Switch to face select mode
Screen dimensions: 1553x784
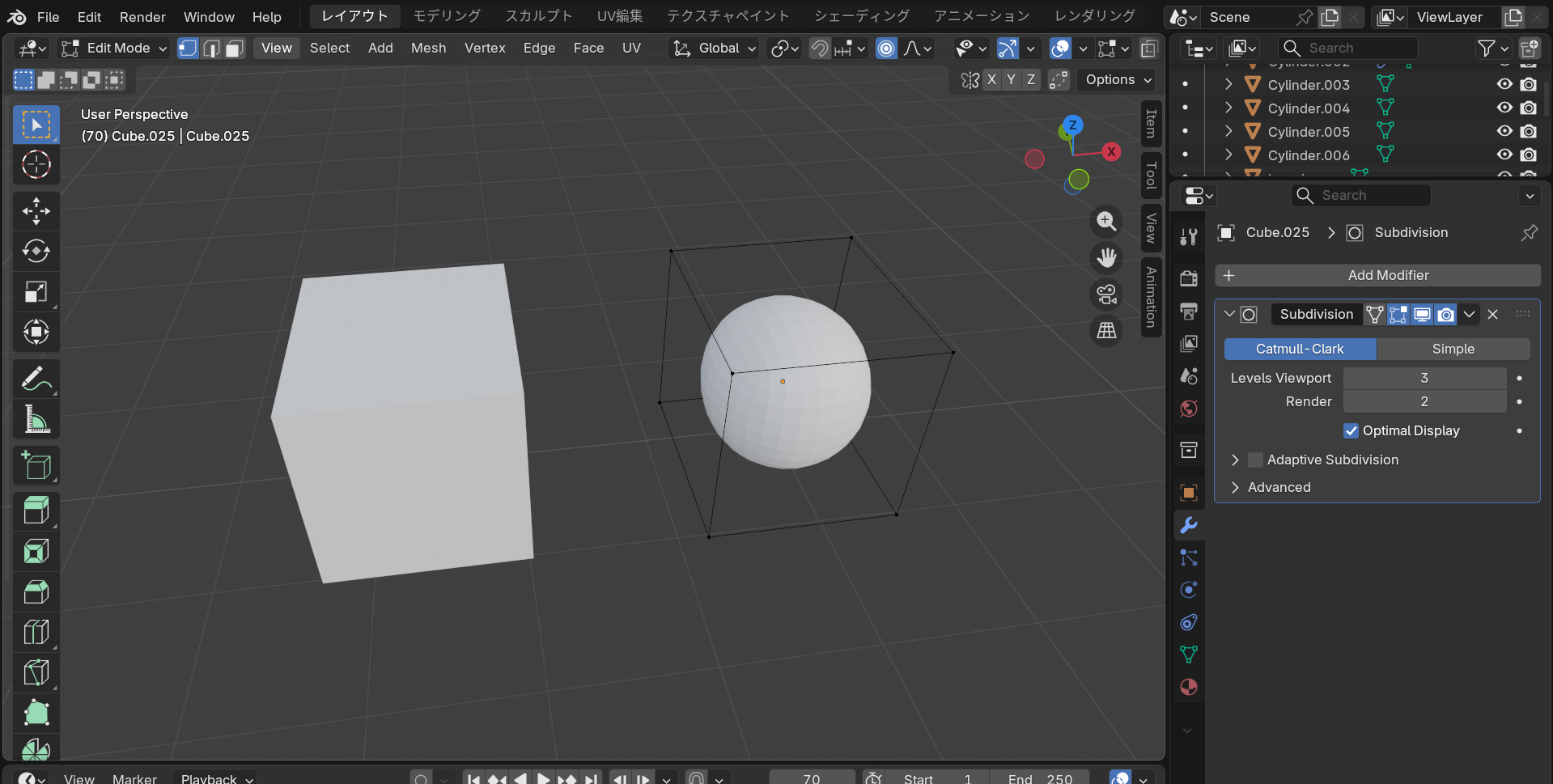click(x=234, y=49)
